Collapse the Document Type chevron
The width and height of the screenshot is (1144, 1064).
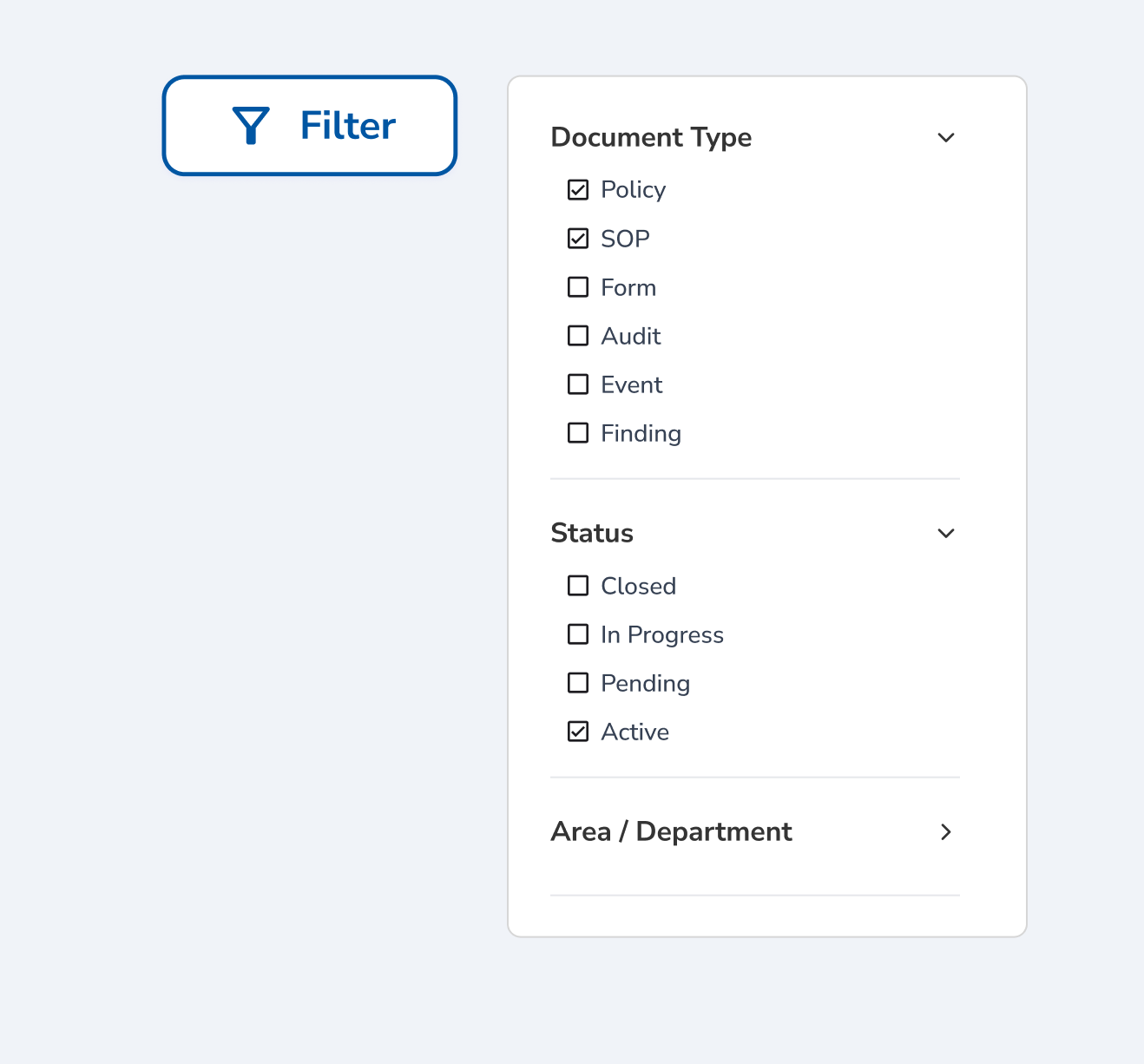pyautogui.click(x=946, y=137)
